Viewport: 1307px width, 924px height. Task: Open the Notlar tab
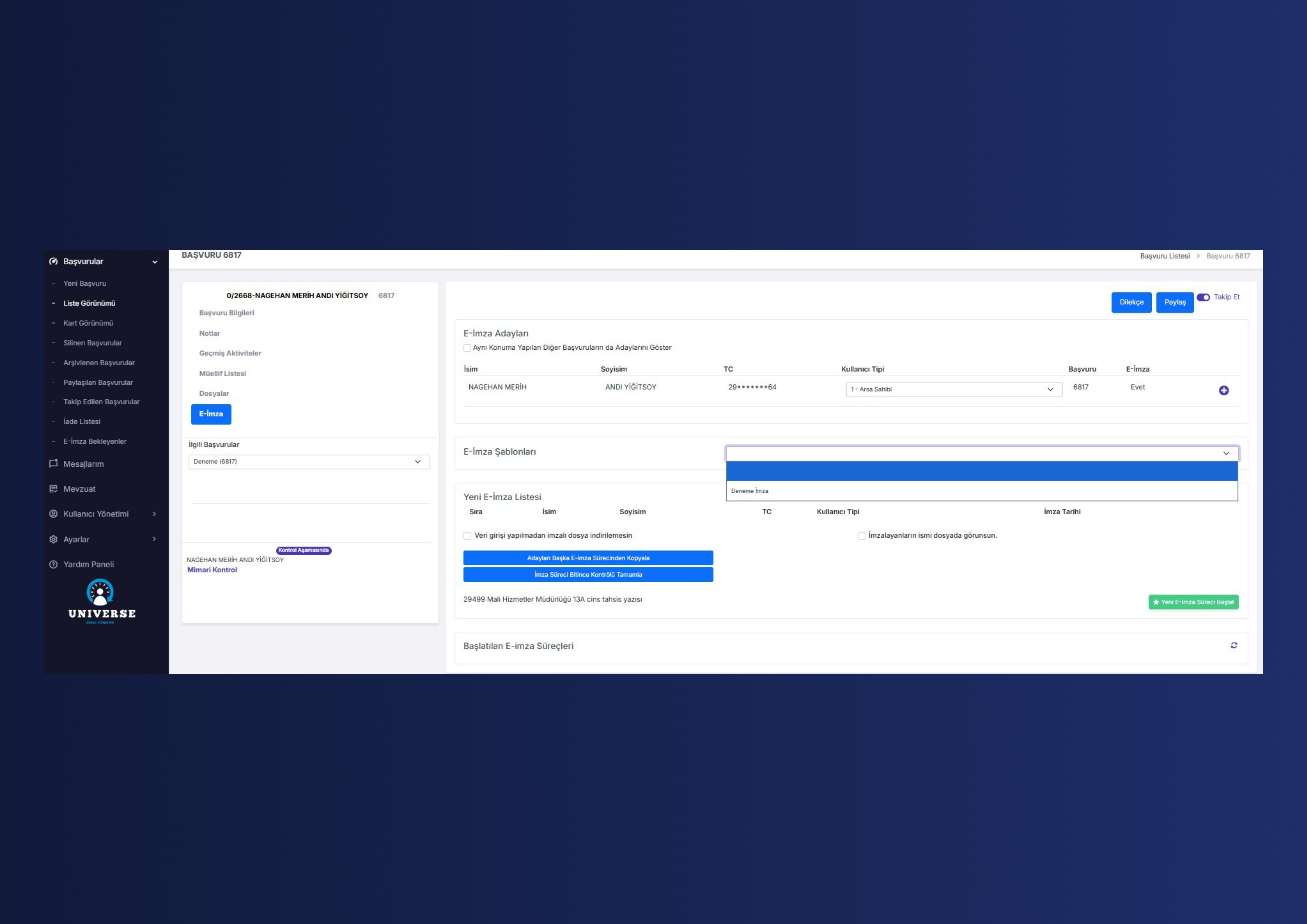210,334
